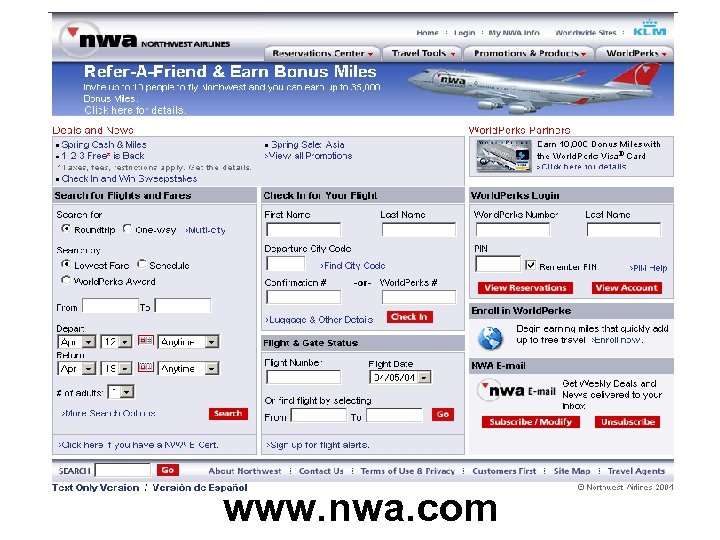Choose Schedule search option

pos(142,264)
